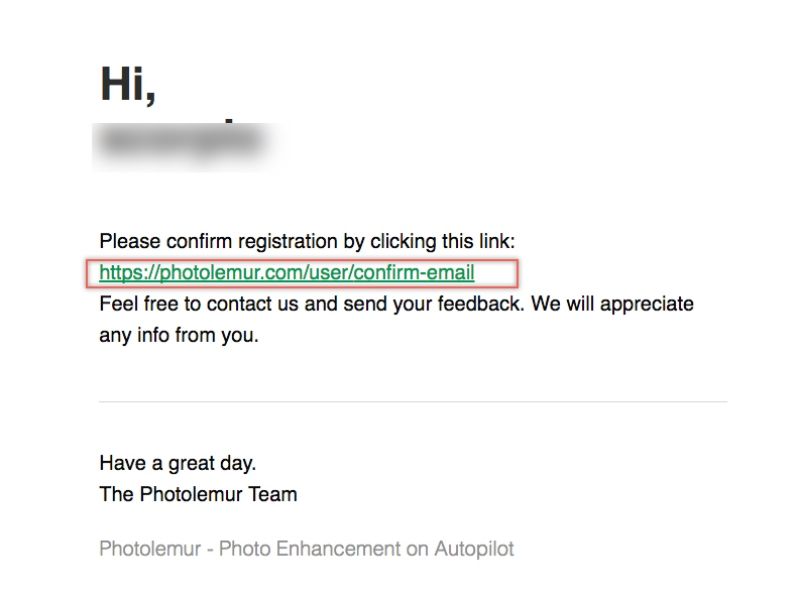Click the gray Photolemur footer tagline
The height and width of the screenshot is (600, 800).
click(306, 548)
